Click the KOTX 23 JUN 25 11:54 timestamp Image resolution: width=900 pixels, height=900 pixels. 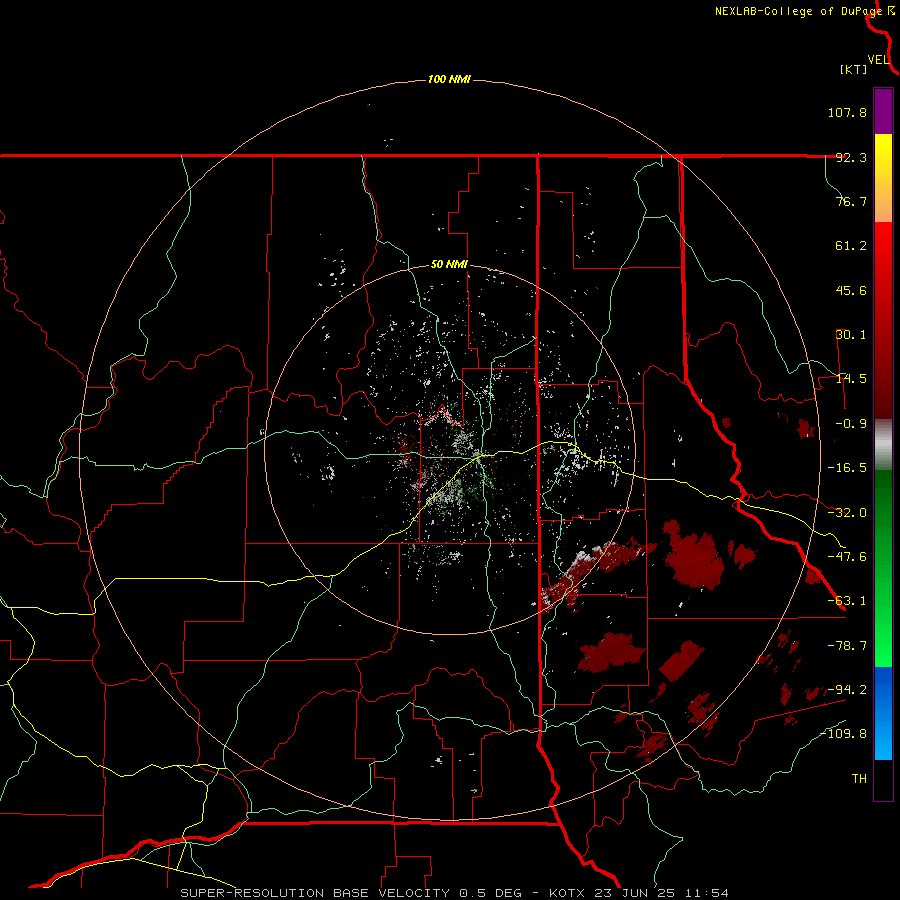tap(639, 893)
